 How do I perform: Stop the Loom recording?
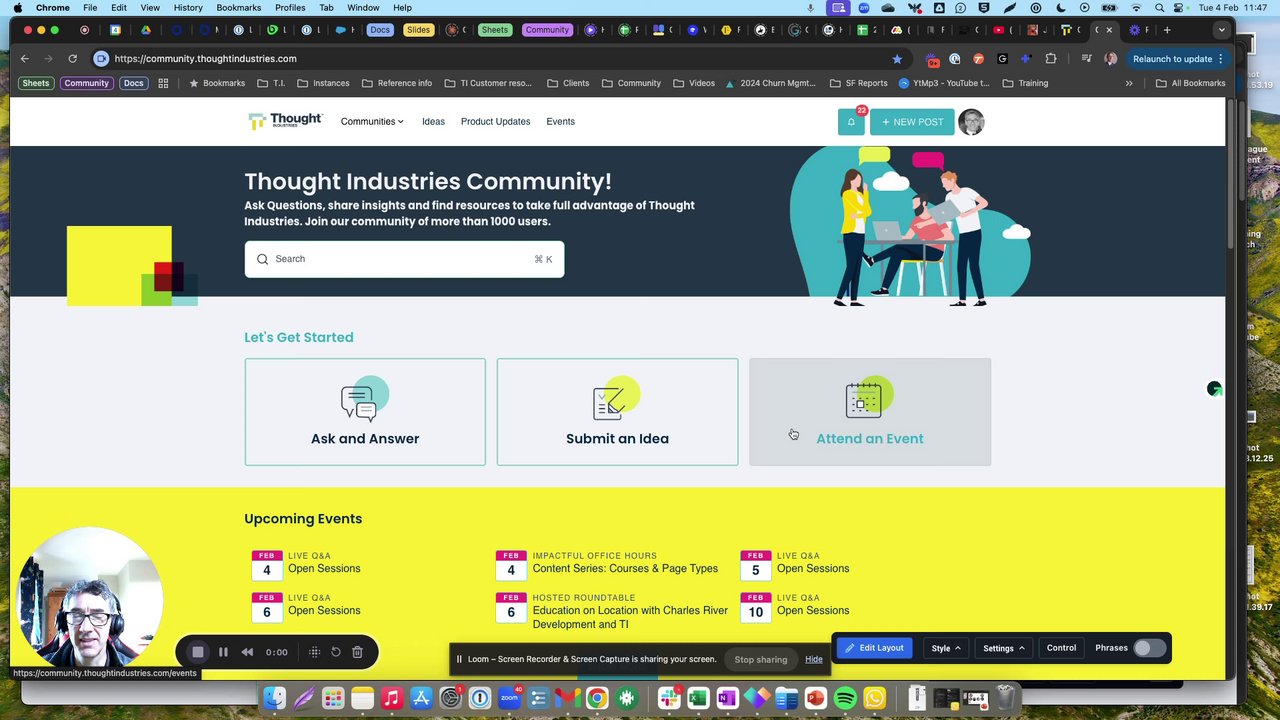[198, 652]
